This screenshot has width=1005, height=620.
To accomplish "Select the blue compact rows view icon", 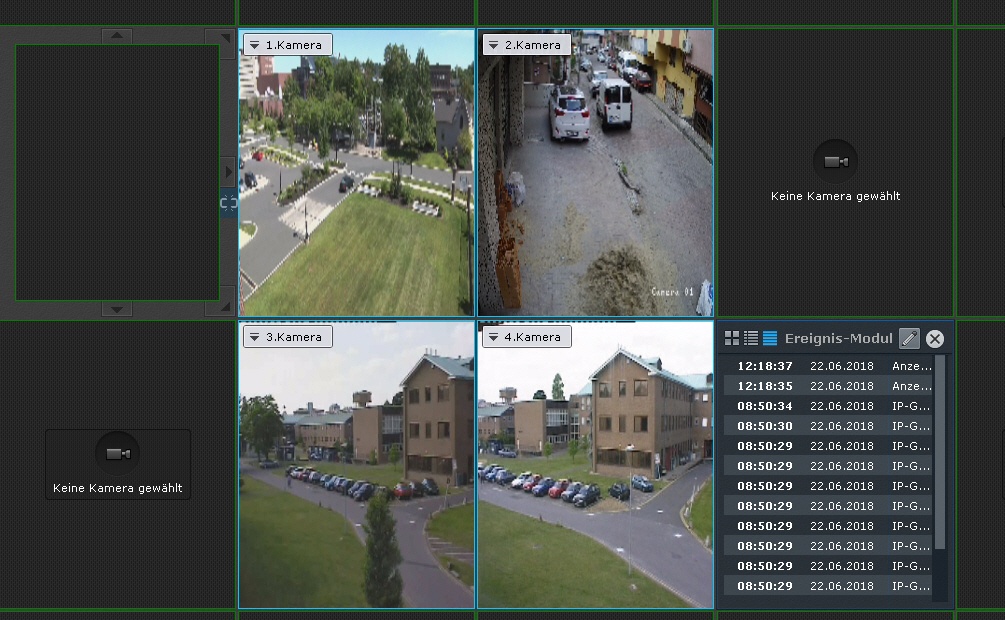I will [x=769, y=338].
